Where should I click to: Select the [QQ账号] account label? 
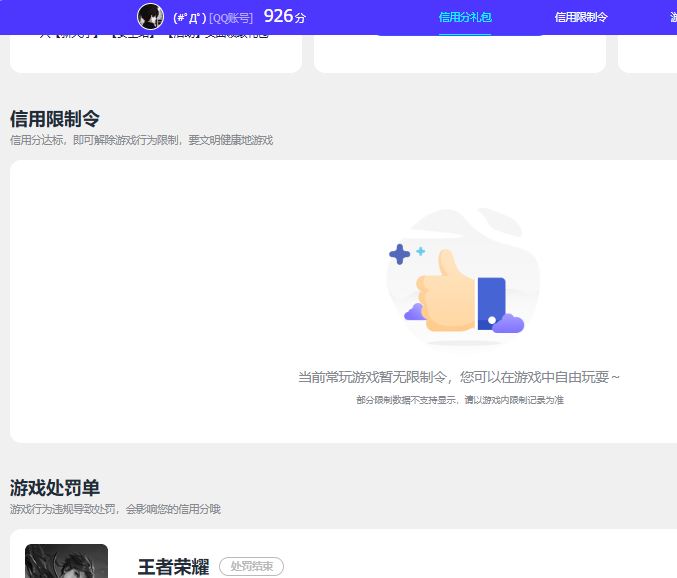[231, 18]
